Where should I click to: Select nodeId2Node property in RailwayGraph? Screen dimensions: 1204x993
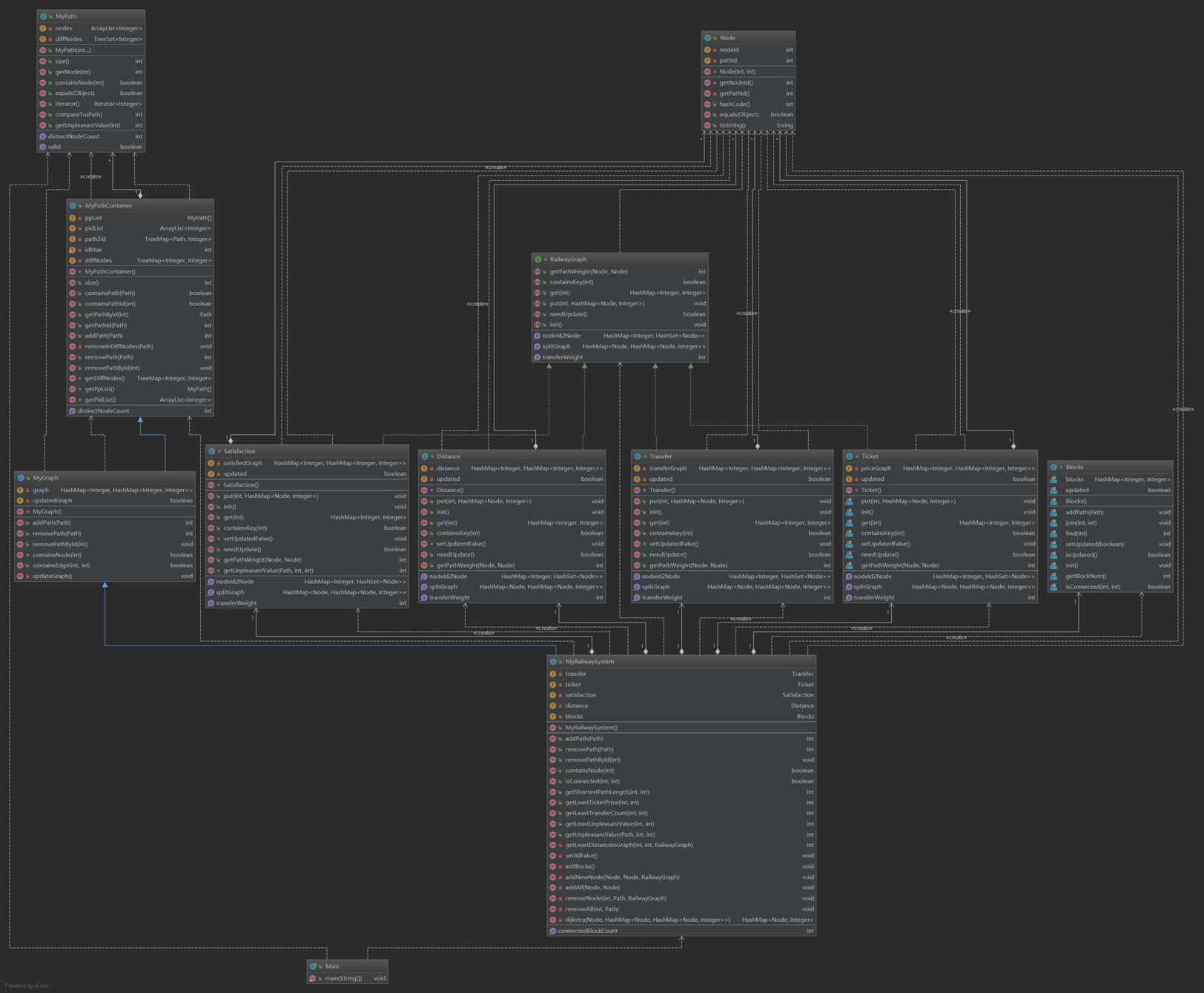pyautogui.click(x=561, y=336)
